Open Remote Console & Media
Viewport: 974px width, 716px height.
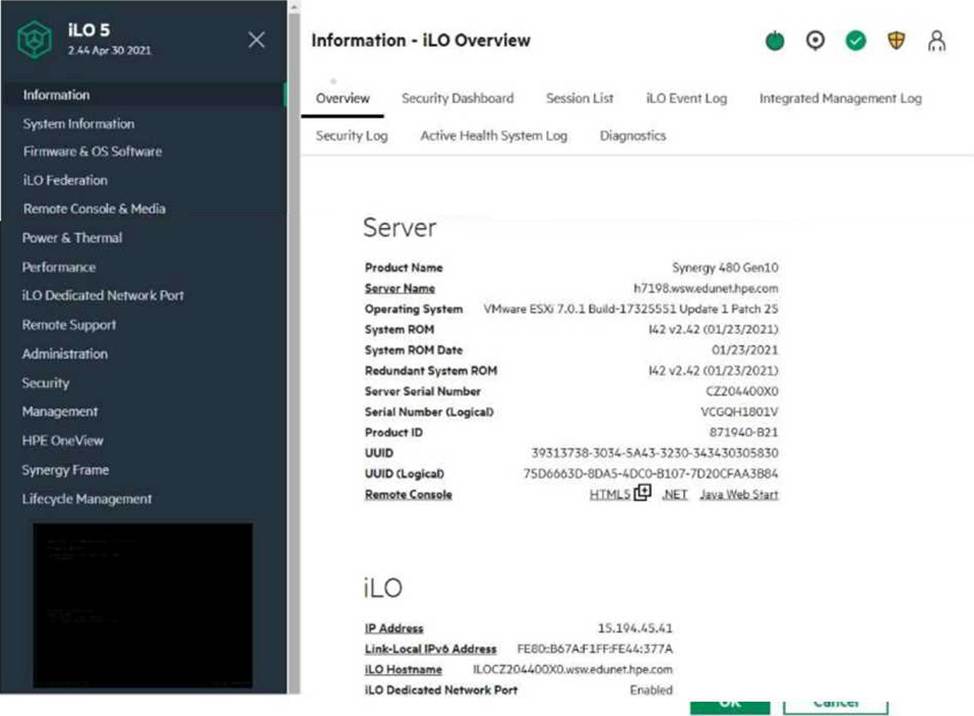point(94,209)
